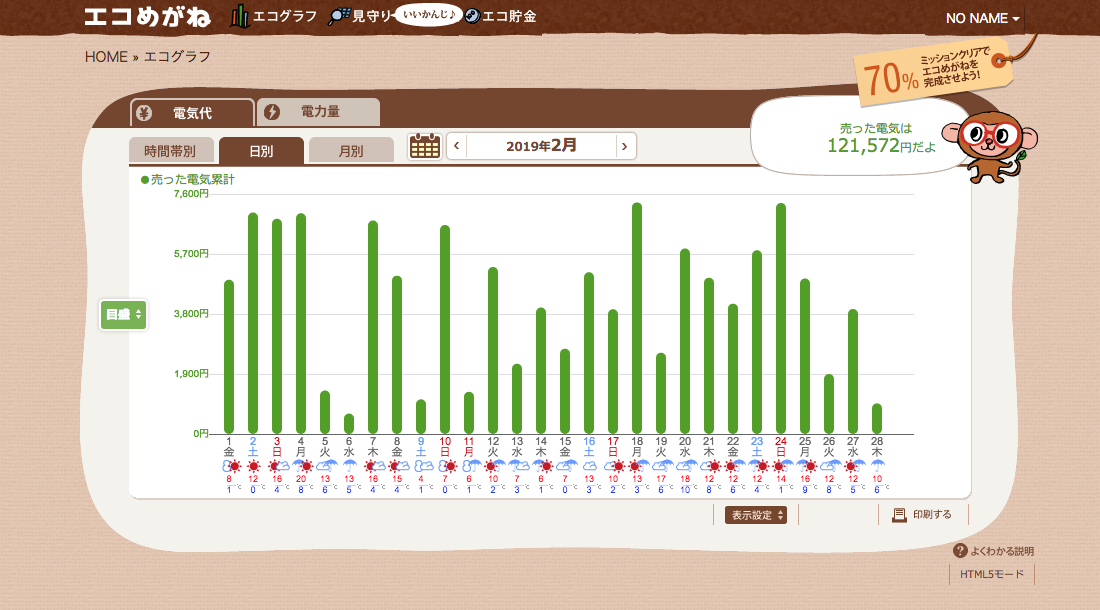Click the cloudy weather icon under day 9

[x=422, y=466]
